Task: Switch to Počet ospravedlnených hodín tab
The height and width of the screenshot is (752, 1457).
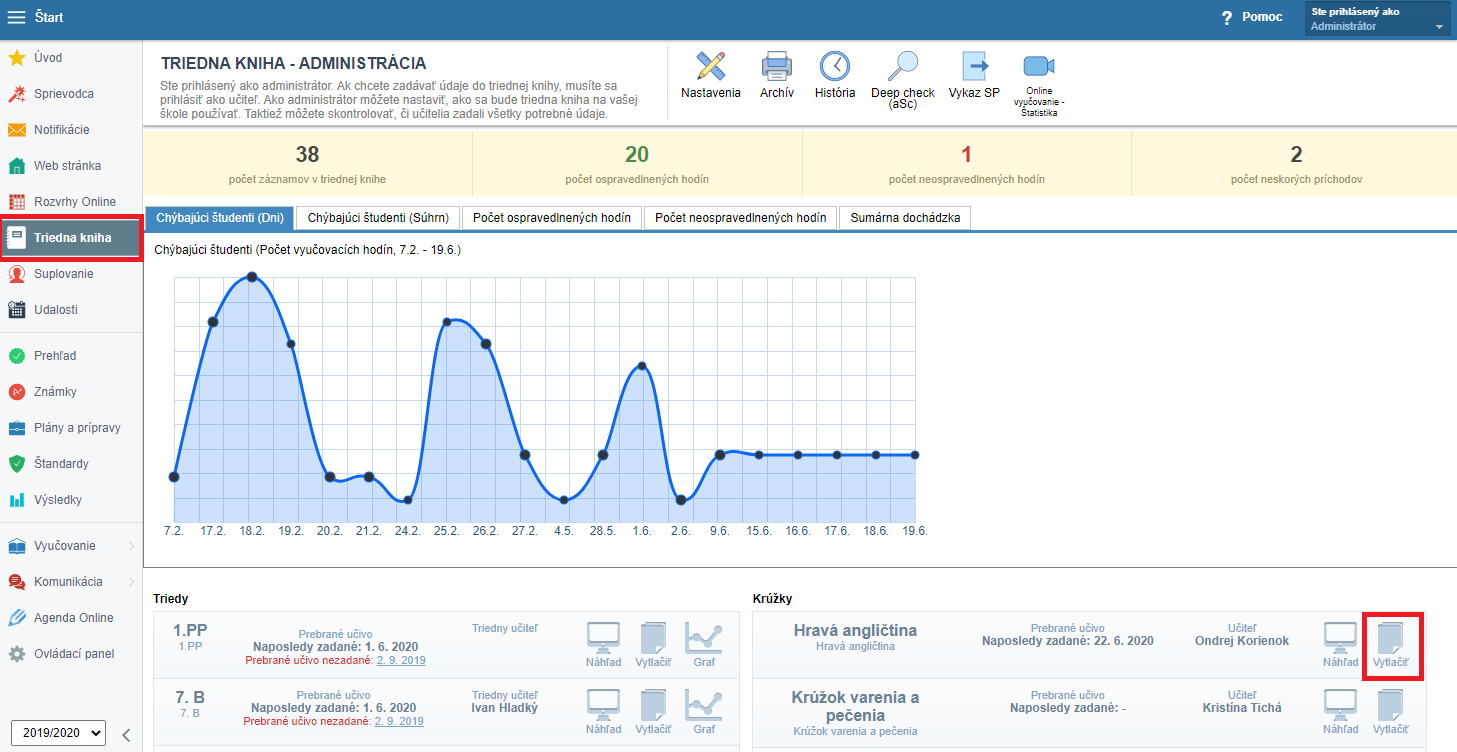Action: [x=552, y=218]
